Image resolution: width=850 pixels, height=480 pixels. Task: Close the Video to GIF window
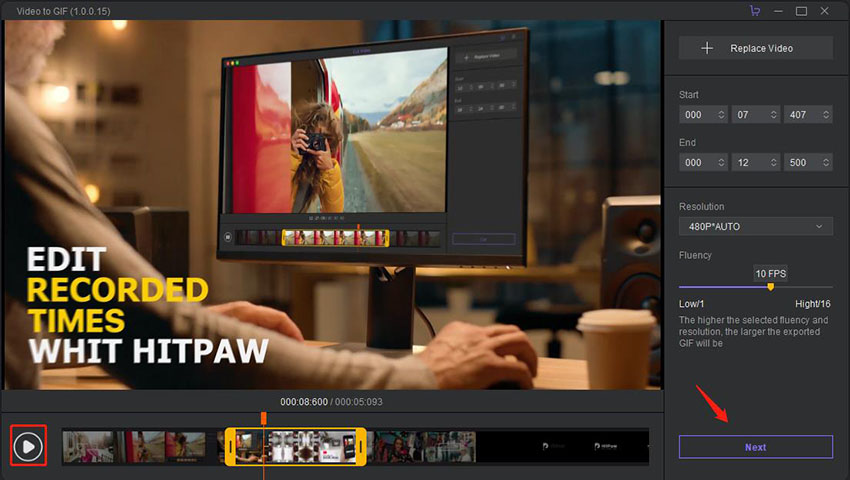coord(825,11)
